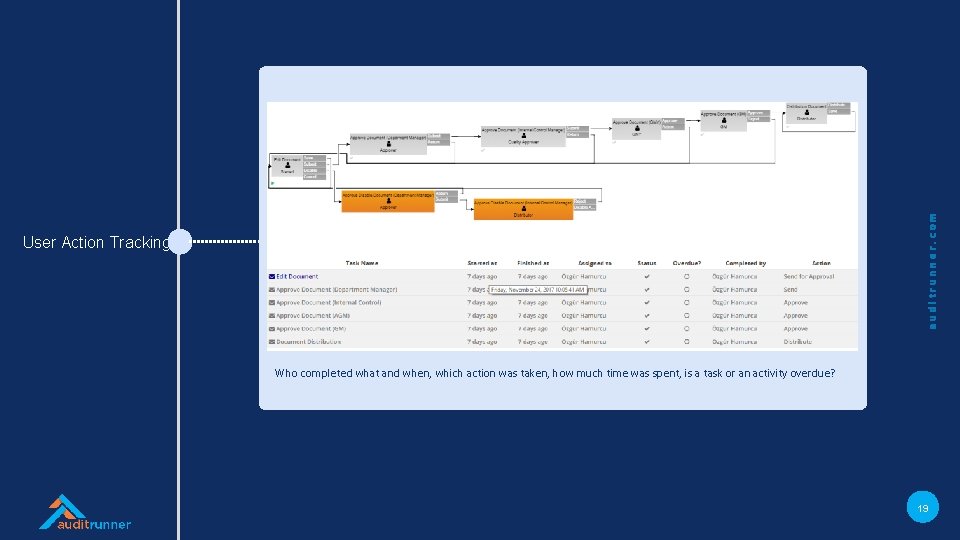Click the status checkmark in the Approve Document (GM) row

[647, 329]
